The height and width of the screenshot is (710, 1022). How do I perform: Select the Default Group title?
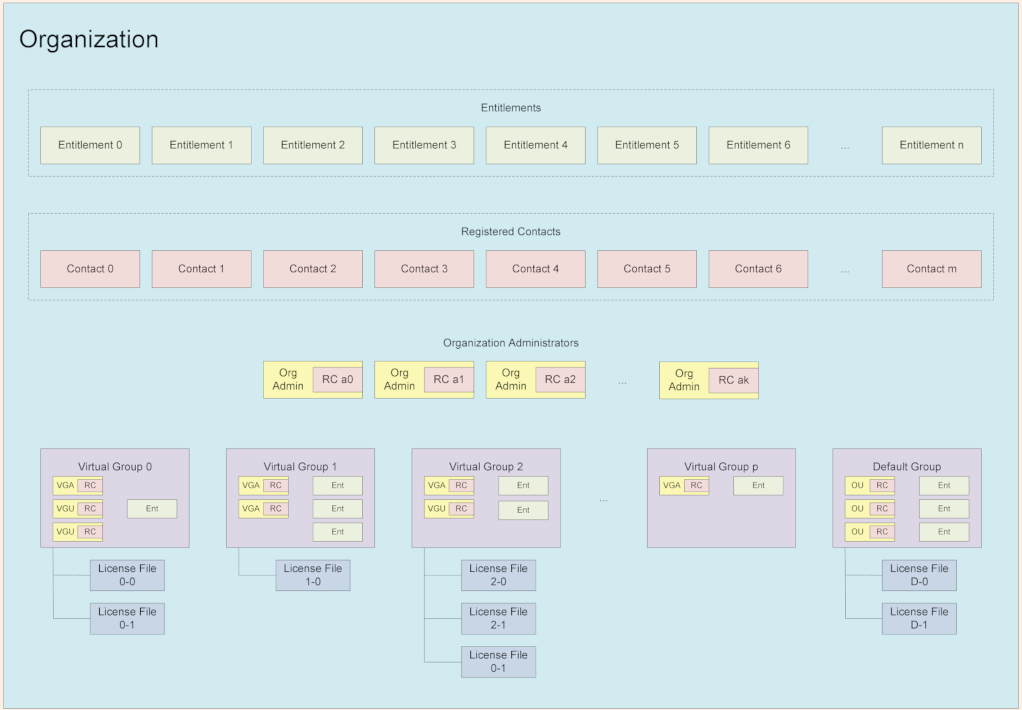pyautogui.click(x=905, y=466)
